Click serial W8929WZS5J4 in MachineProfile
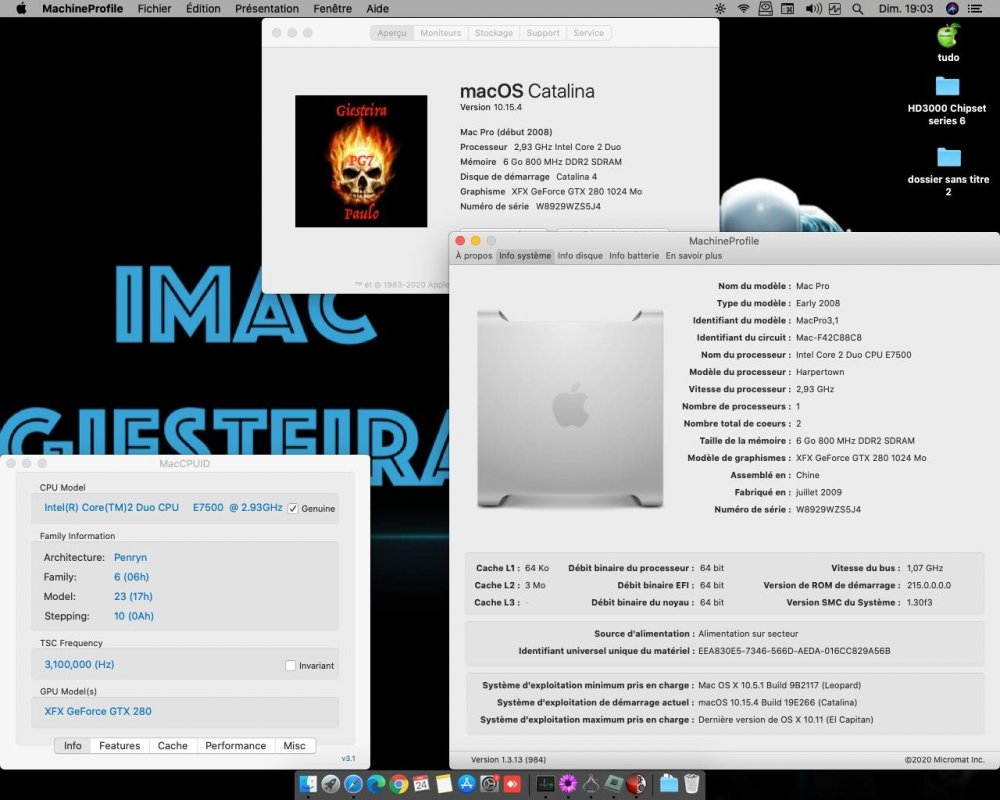Viewport: 1000px width, 800px height. 828,509
